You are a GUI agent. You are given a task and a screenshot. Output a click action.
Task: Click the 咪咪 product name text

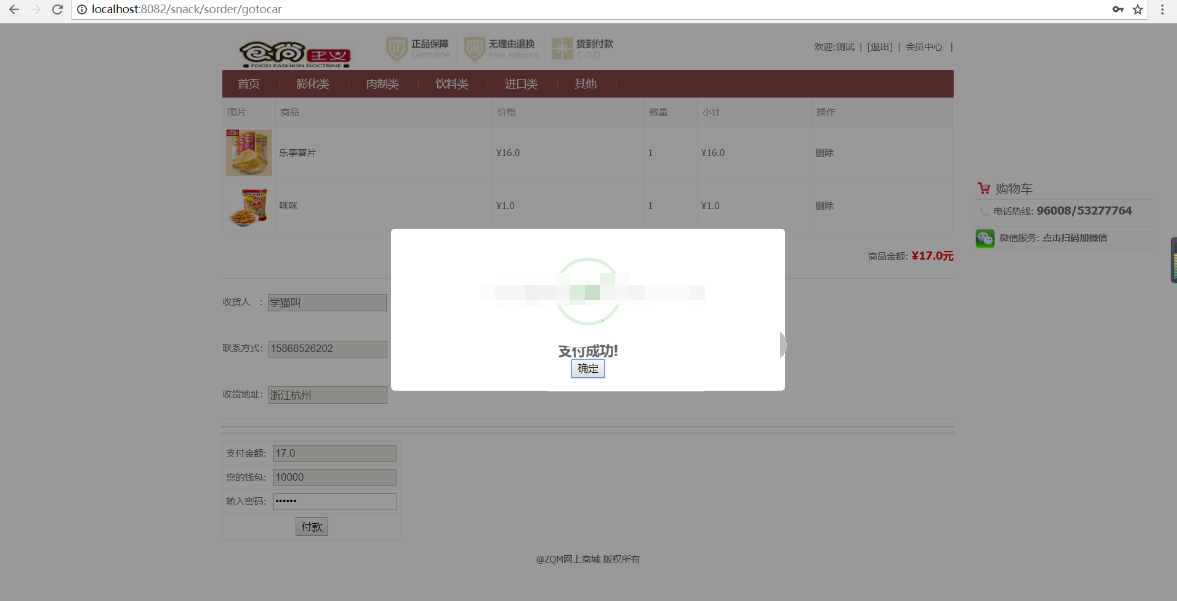[x=288, y=206]
